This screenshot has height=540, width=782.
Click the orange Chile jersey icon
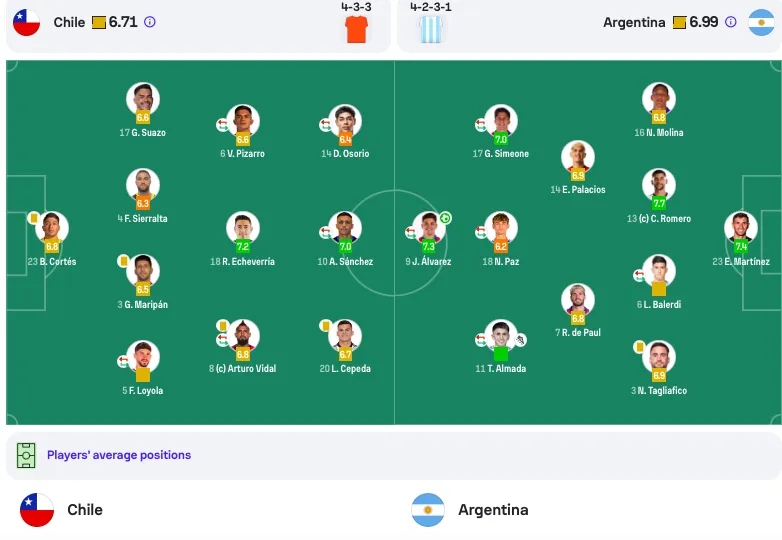[x=357, y=29]
